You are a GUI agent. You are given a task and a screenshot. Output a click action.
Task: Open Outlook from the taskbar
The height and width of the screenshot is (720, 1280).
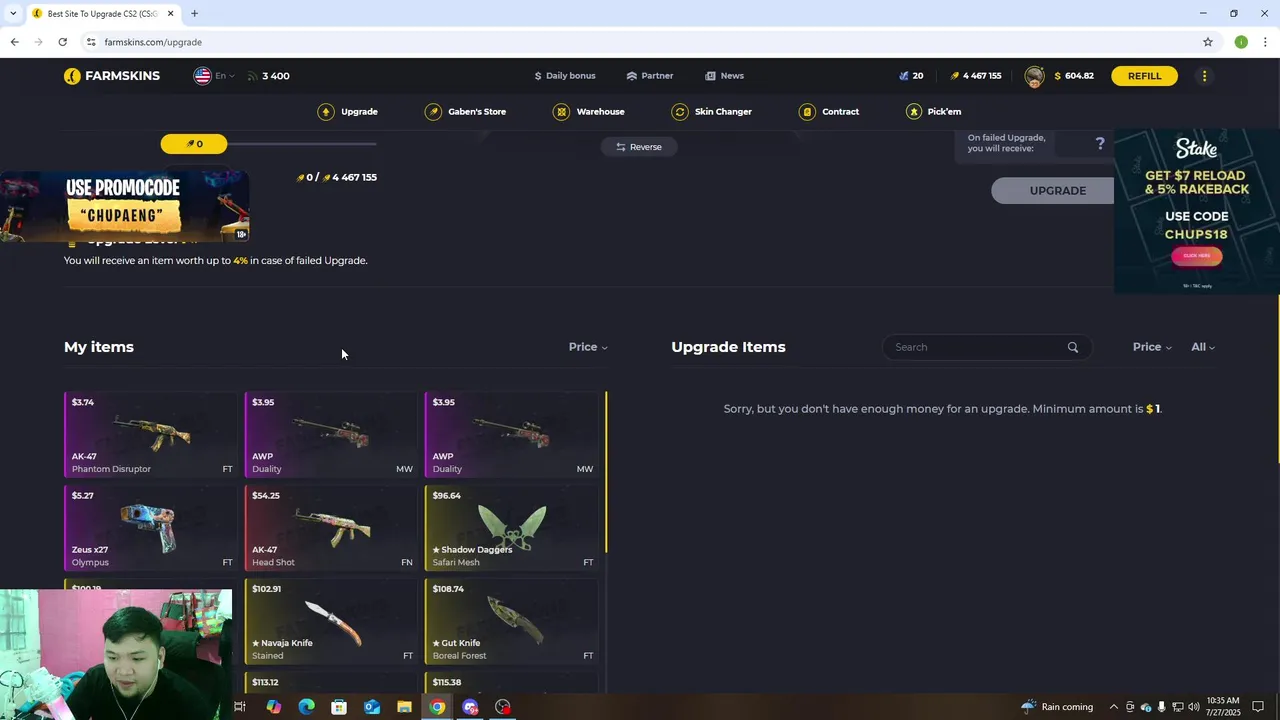pyautogui.click(x=372, y=707)
